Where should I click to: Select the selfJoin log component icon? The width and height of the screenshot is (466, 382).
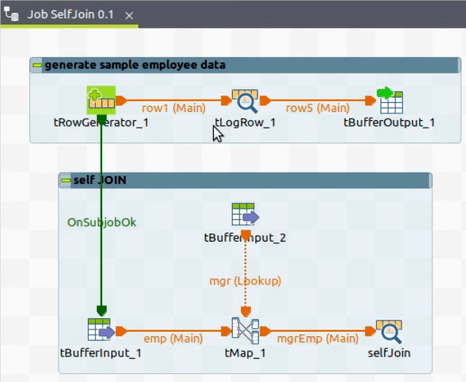pos(389,331)
